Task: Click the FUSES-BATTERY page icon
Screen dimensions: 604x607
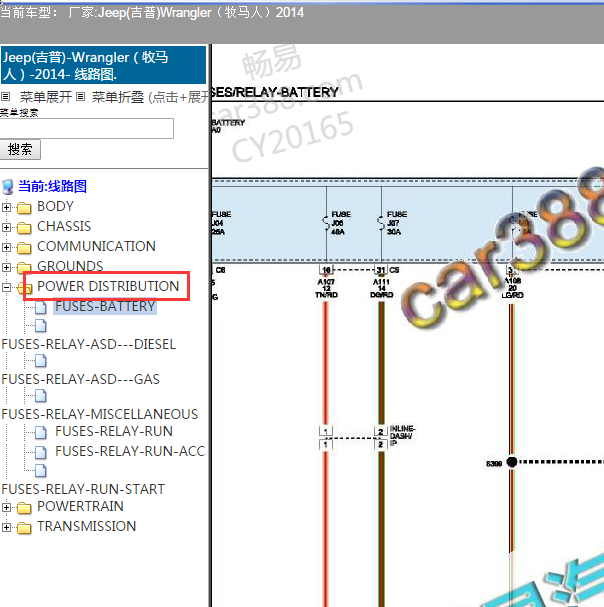Action: 41,307
